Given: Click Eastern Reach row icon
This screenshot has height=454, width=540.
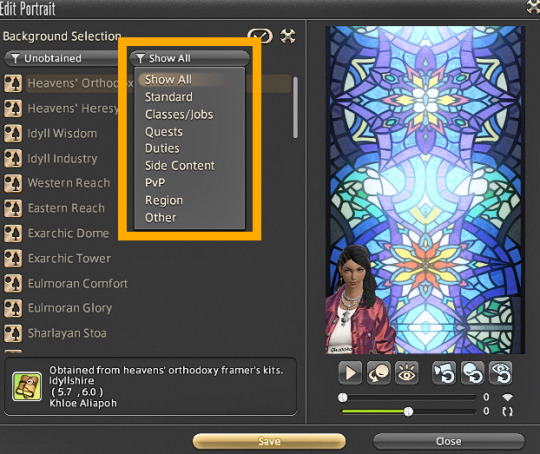Looking at the screenshot, I should [13, 208].
